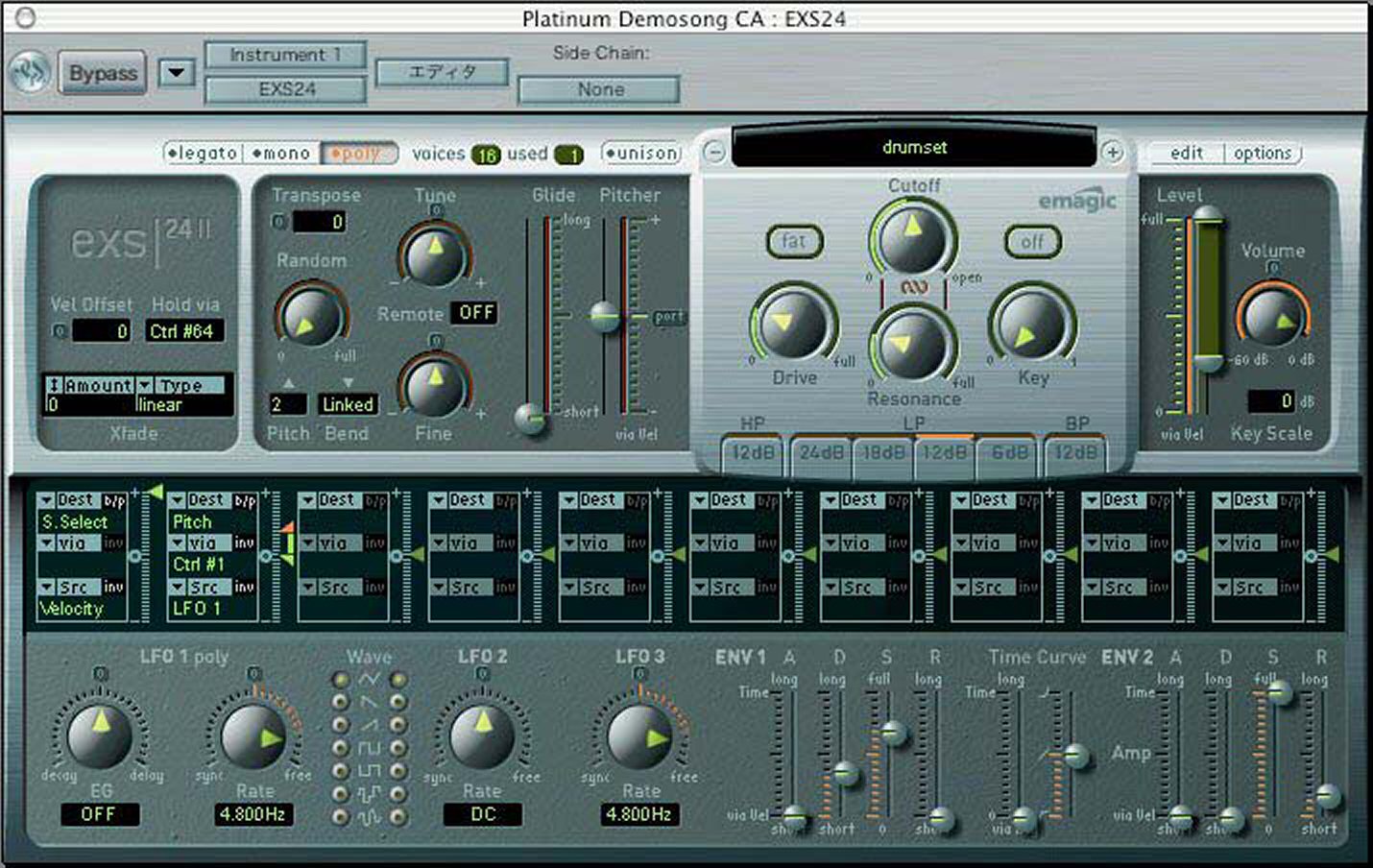Click the minus previous-instrument button beside drumset
The image size is (1373, 868).
click(713, 152)
